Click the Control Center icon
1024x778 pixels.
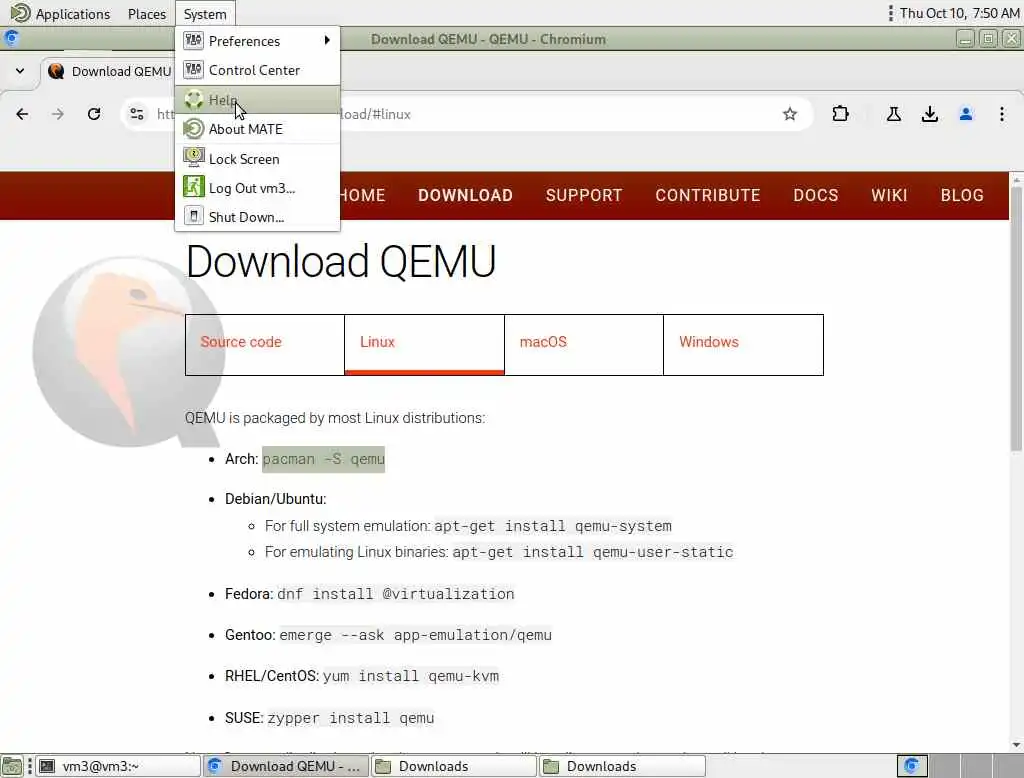[193, 69]
